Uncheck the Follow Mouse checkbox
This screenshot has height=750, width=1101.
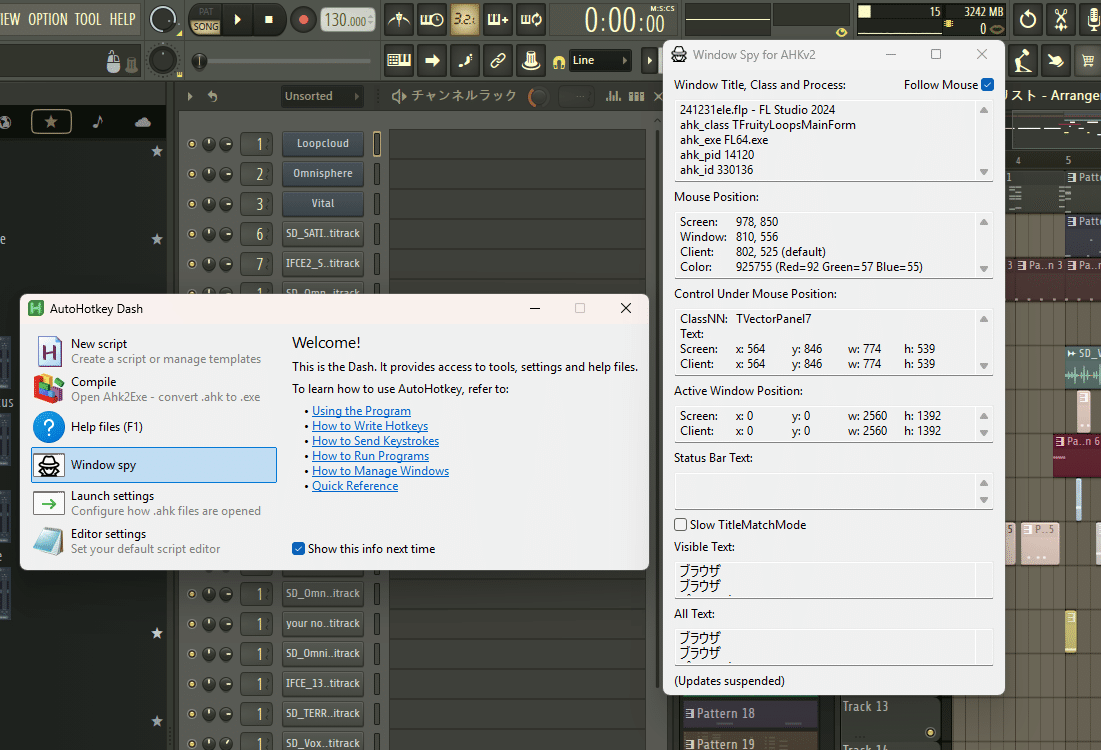point(987,84)
